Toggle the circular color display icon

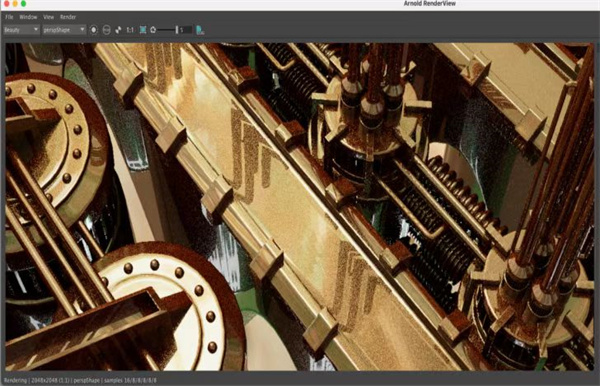point(94,29)
